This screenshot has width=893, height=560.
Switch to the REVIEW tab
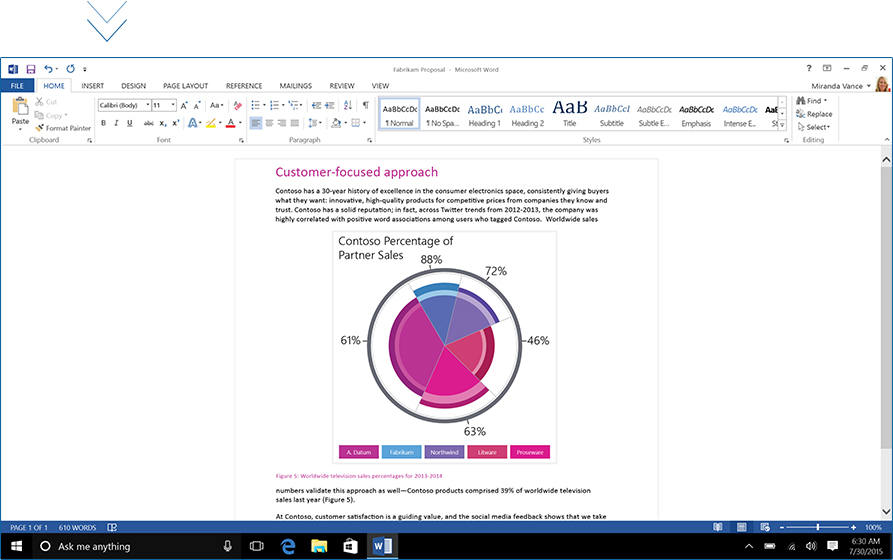pyautogui.click(x=342, y=86)
